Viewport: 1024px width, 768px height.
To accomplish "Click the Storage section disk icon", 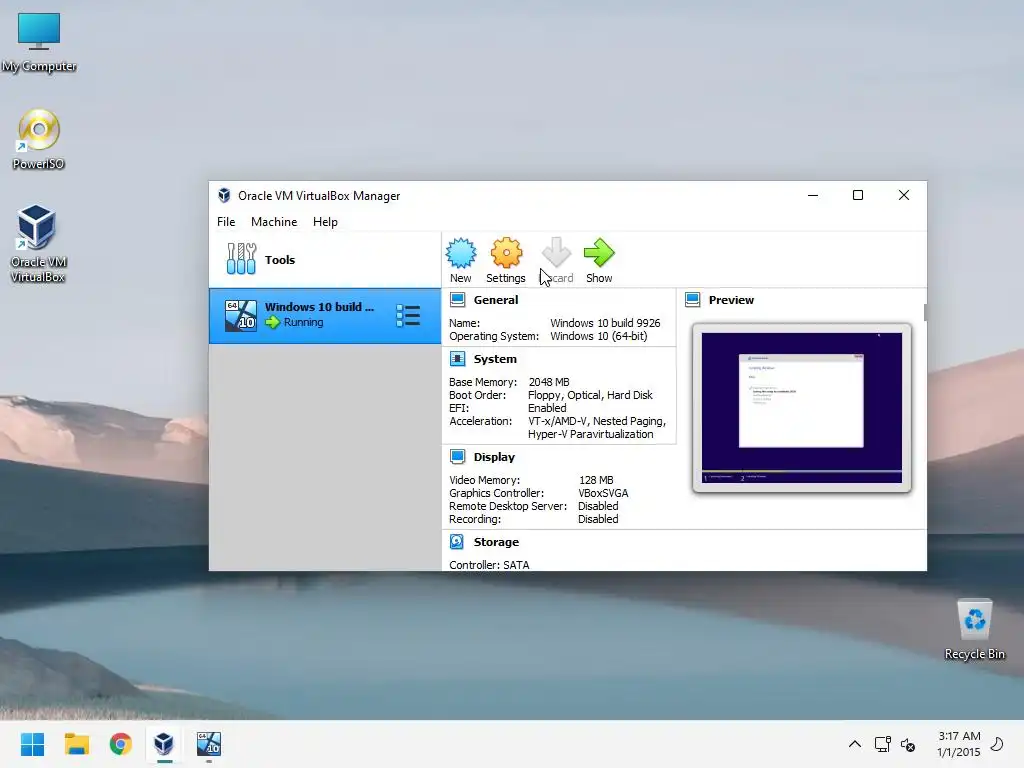I will (x=457, y=541).
